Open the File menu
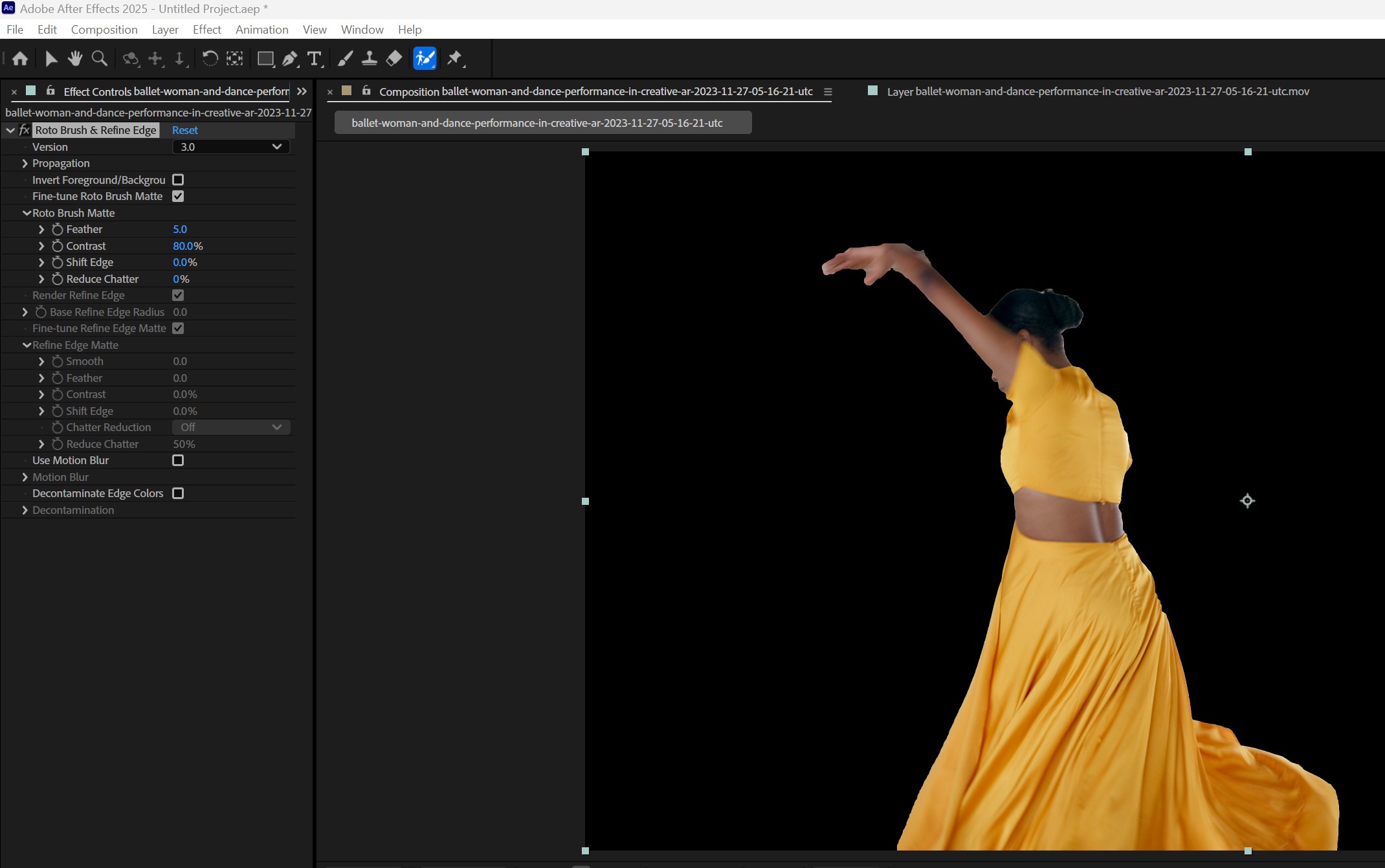This screenshot has height=868, width=1385. [15, 29]
